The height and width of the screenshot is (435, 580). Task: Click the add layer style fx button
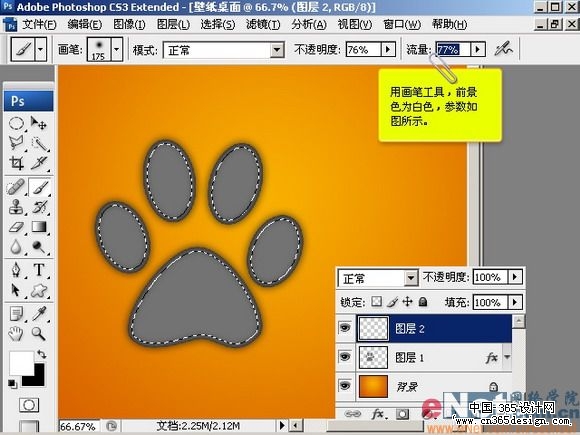click(378, 414)
